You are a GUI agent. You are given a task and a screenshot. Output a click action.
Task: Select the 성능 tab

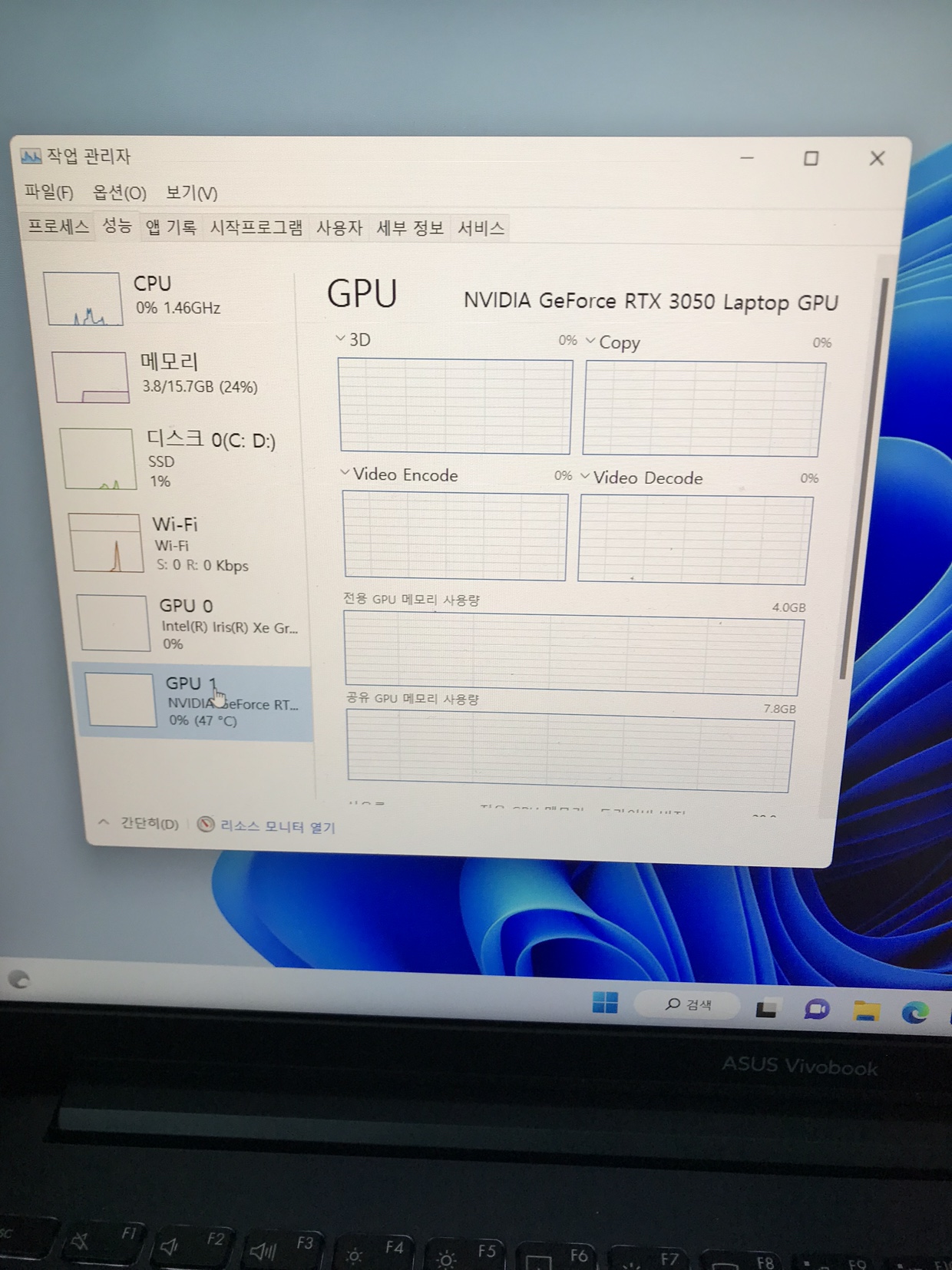pos(117,226)
